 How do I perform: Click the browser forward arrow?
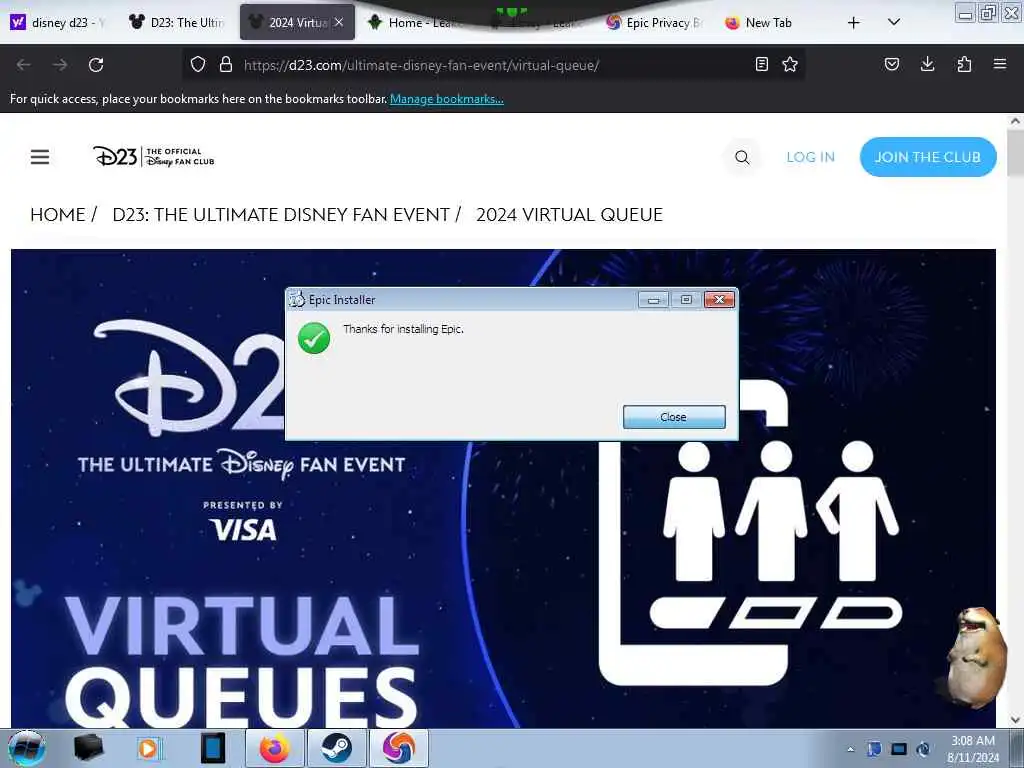click(x=60, y=65)
